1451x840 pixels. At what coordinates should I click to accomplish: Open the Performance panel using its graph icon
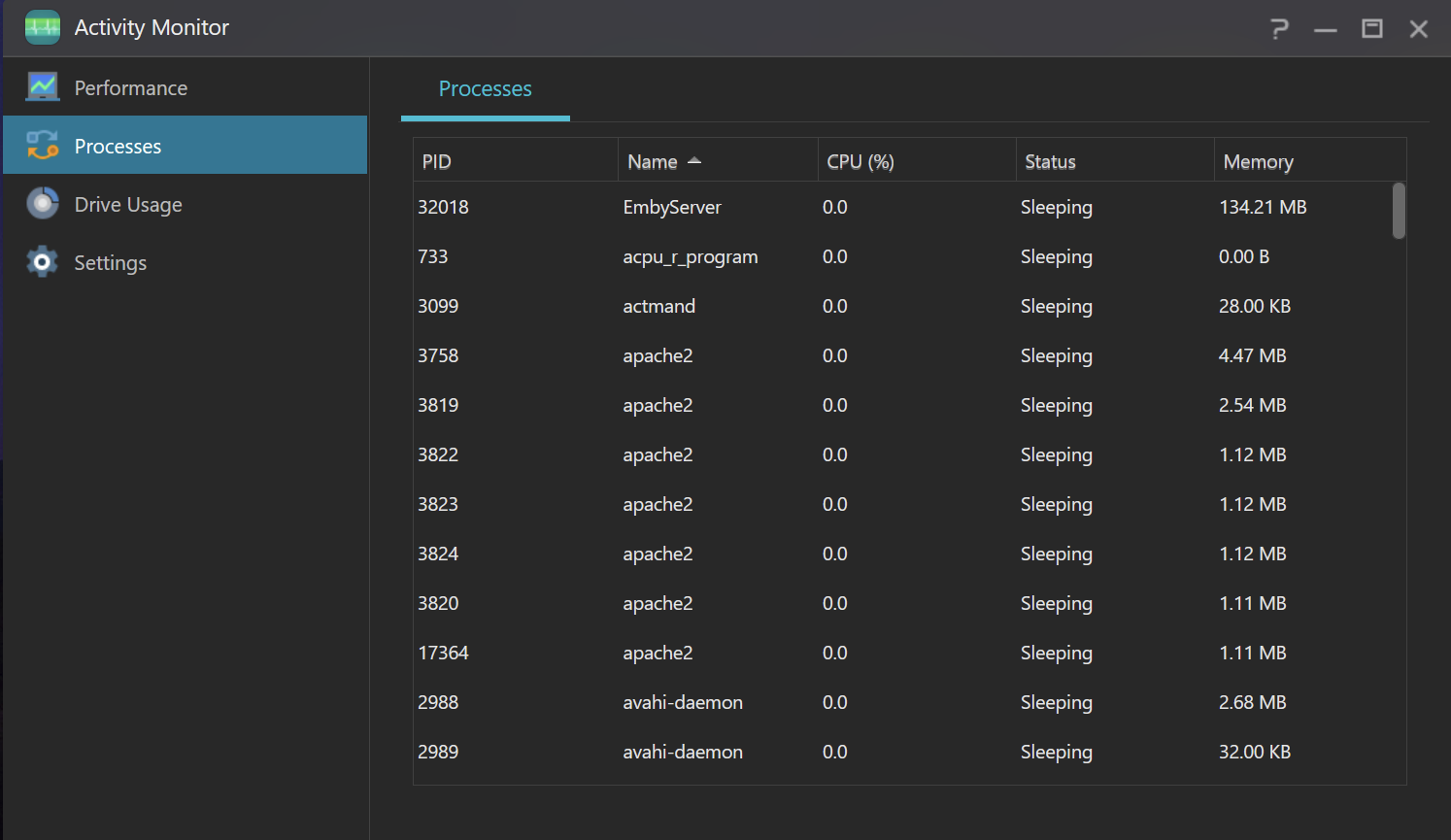pos(43,86)
